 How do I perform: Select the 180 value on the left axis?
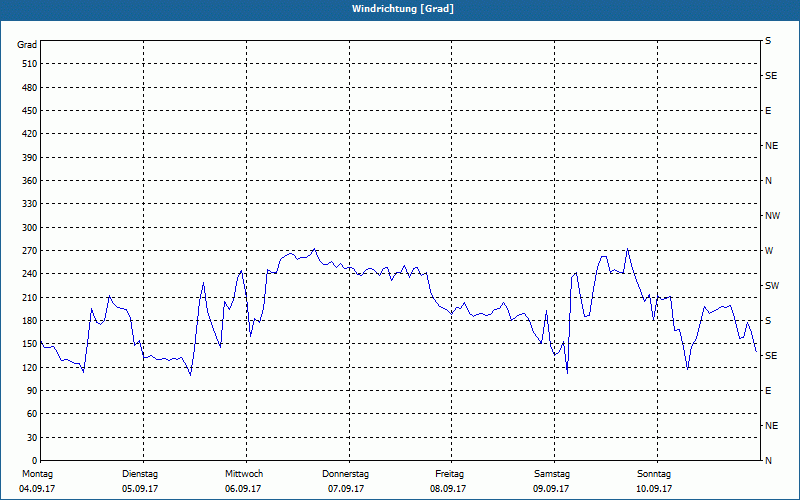tap(30, 321)
